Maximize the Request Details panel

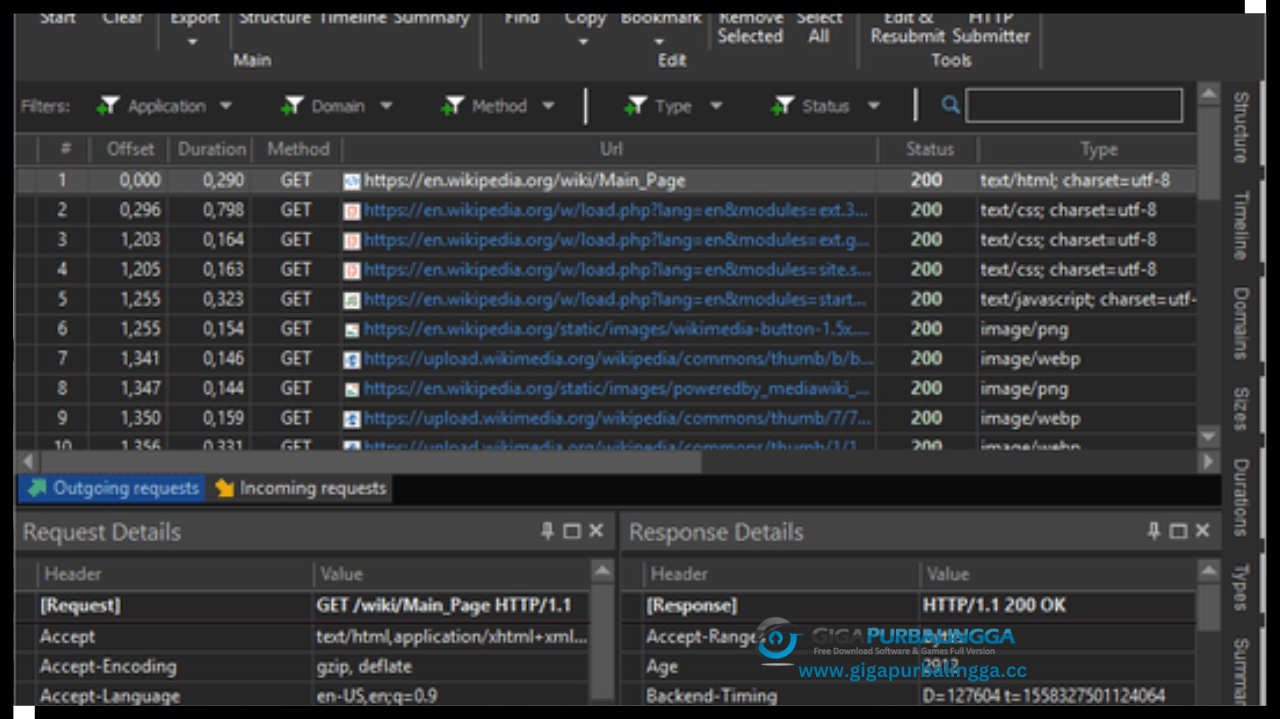[572, 531]
